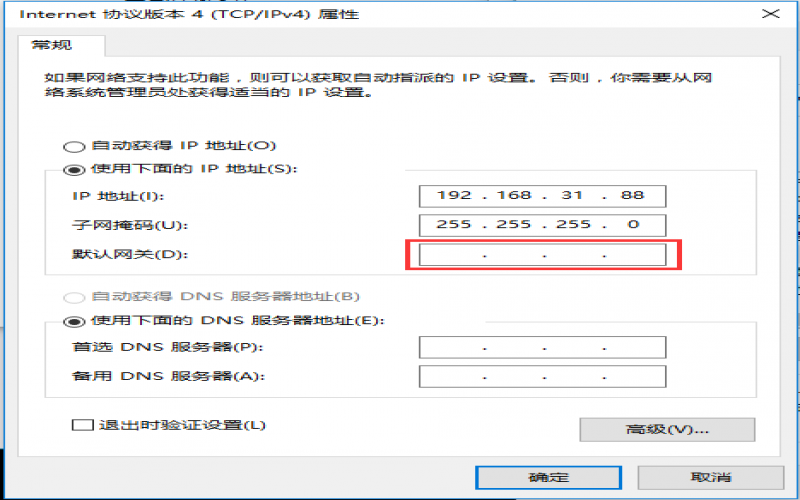Image resolution: width=800 pixels, height=500 pixels.
Task: Focus the 备用 DNS 服务器 field
Action: point(542,377)
